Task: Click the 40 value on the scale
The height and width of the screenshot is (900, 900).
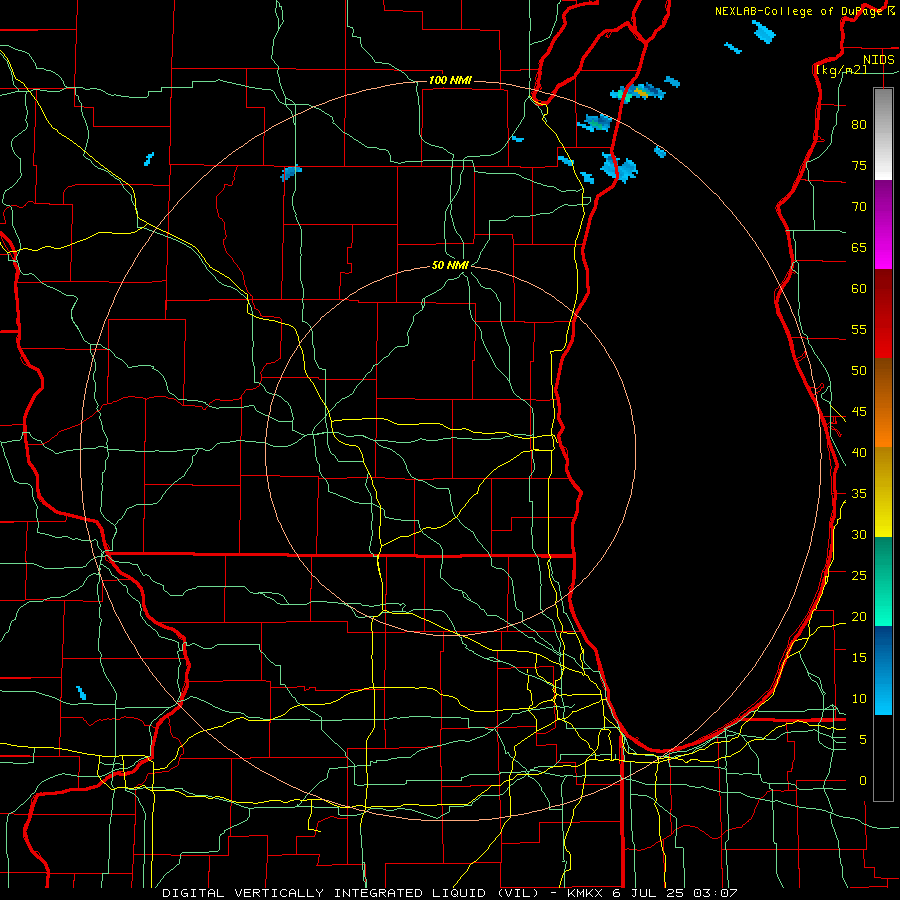Action: pyautogui.click(x=859, y=452)
